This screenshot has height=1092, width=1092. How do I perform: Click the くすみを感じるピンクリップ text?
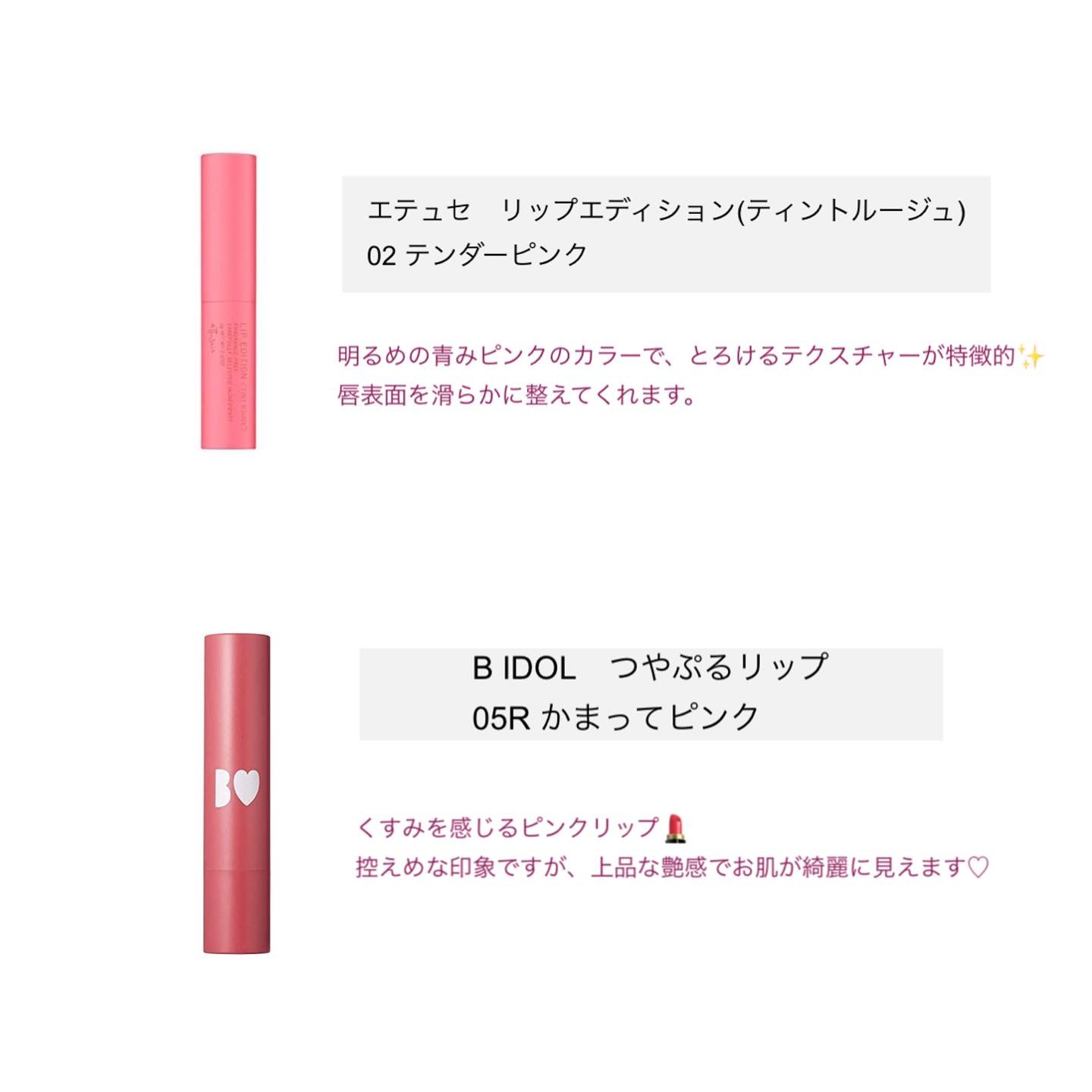(x=508, y=827)
